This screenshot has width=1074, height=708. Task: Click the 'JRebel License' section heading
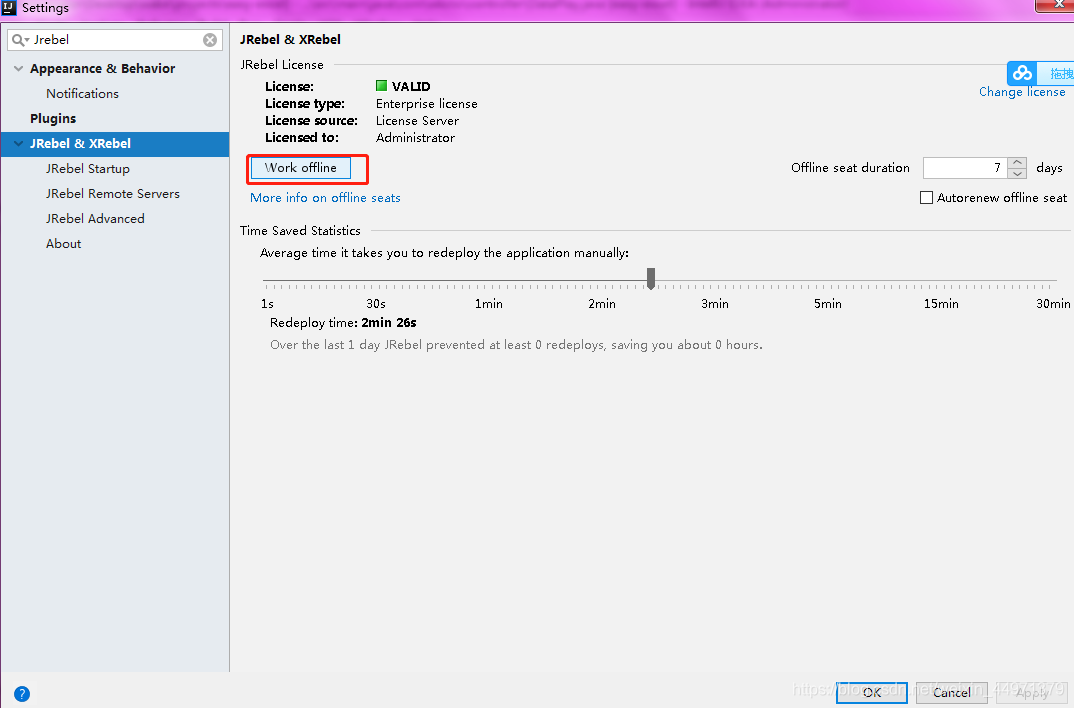pyautogui.click(x=282, y=65)
